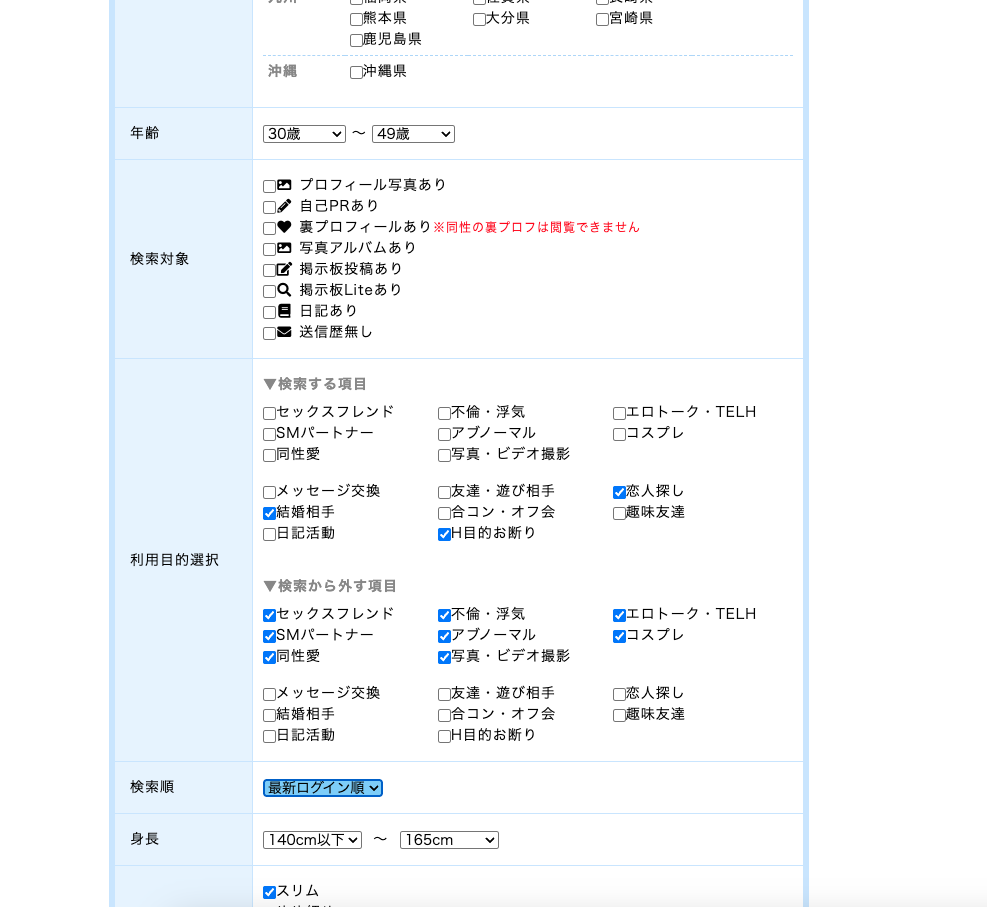Click the edit icon beside 掲示板投稿あり
Viewport: 987px width, 907px height.
click(285, 269)
